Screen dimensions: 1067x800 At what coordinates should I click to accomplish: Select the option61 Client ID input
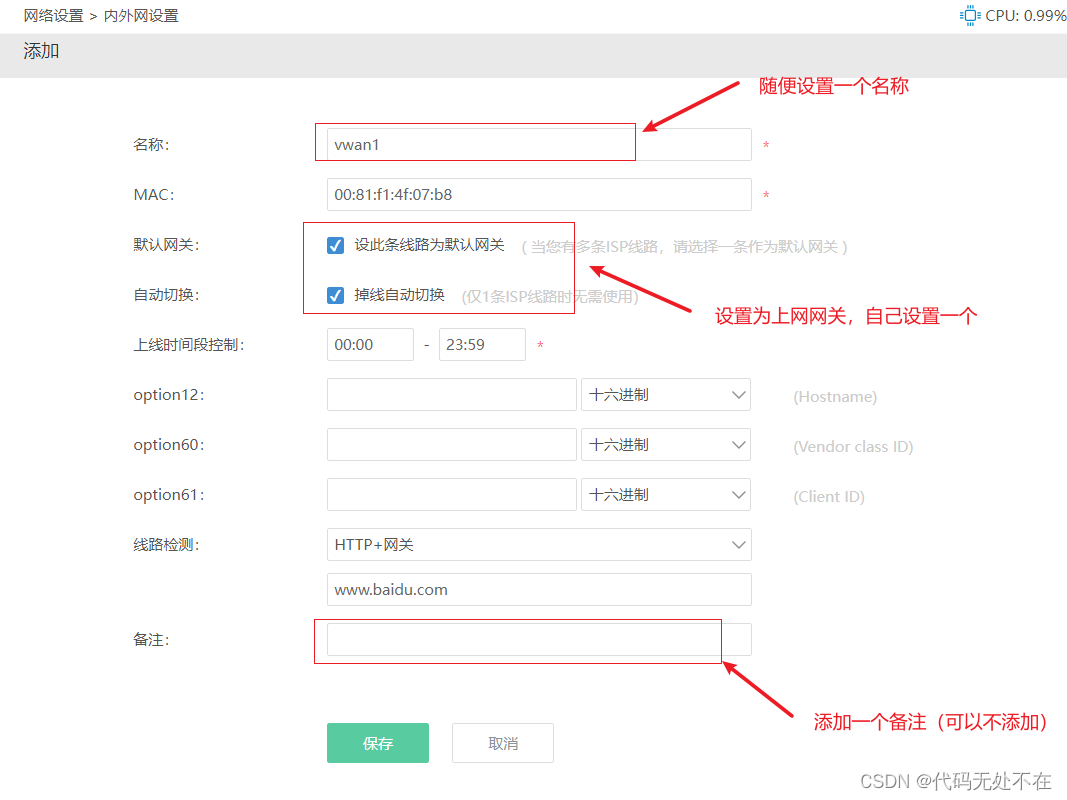[451, 494]
